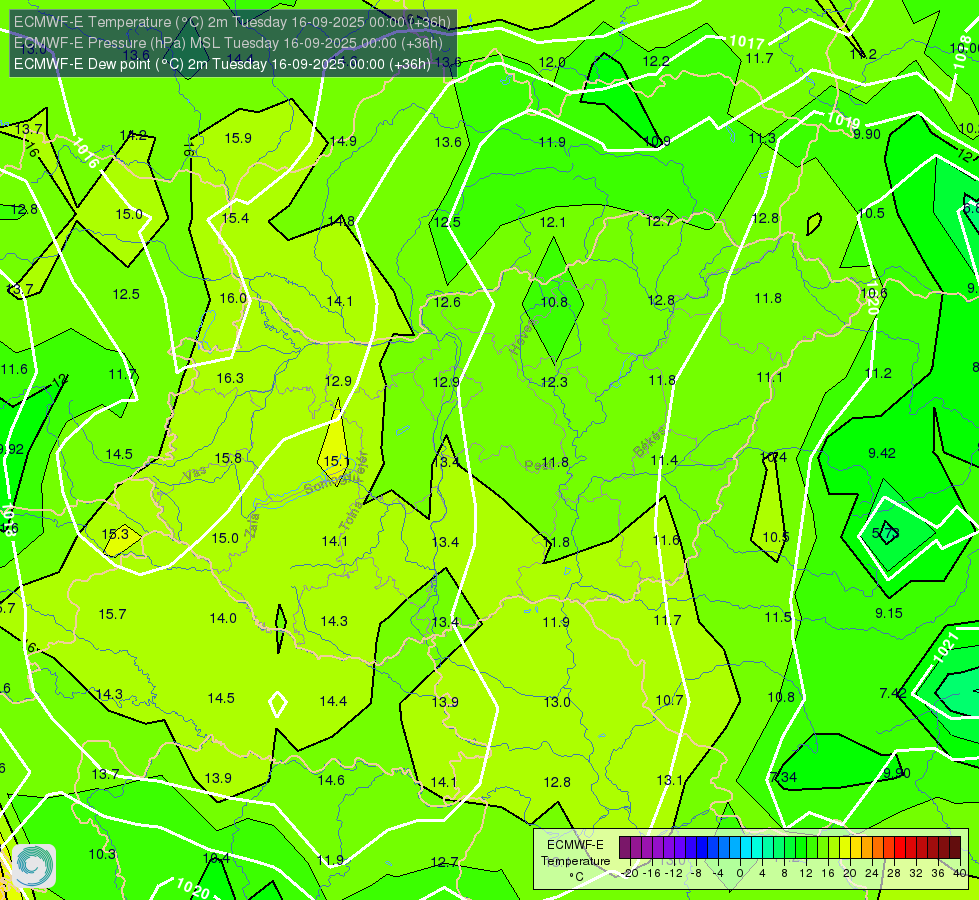Click the 15.4 temperature value
The width and height of the screenshot is (979, 900).
(x=235, y=218)
